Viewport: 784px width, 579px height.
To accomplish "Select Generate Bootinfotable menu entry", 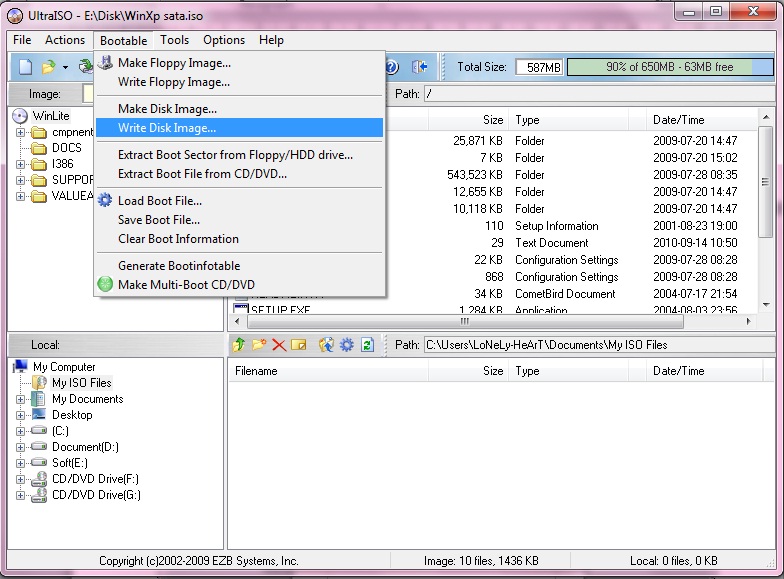I will [x=239, y=266].
